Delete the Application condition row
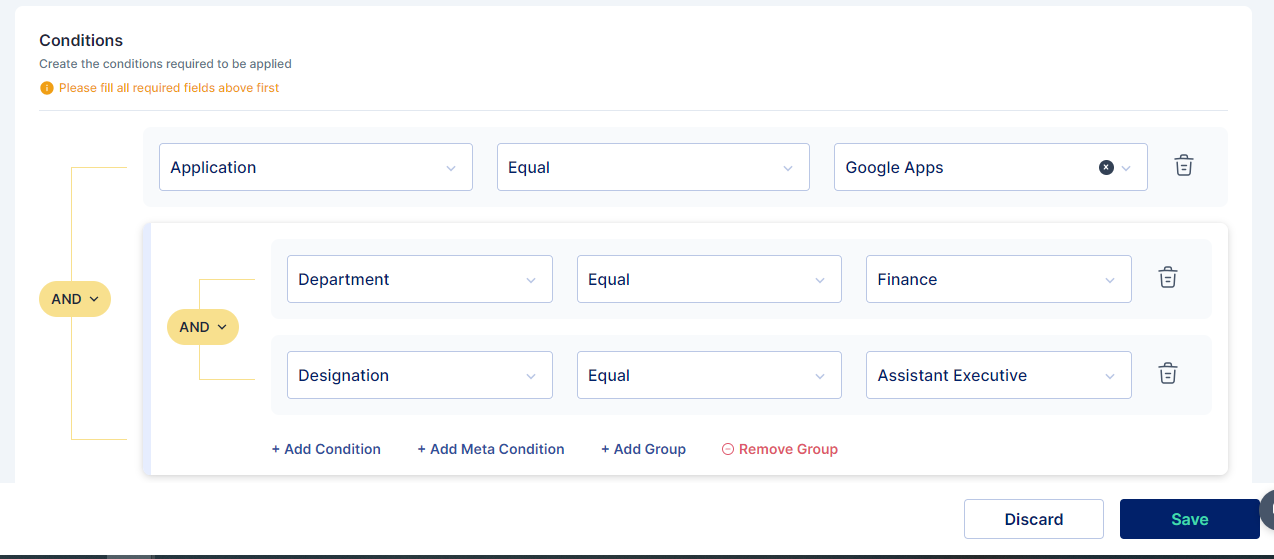The width and height of the screenshot is (1274, 559). click(x=1183, y=167)
